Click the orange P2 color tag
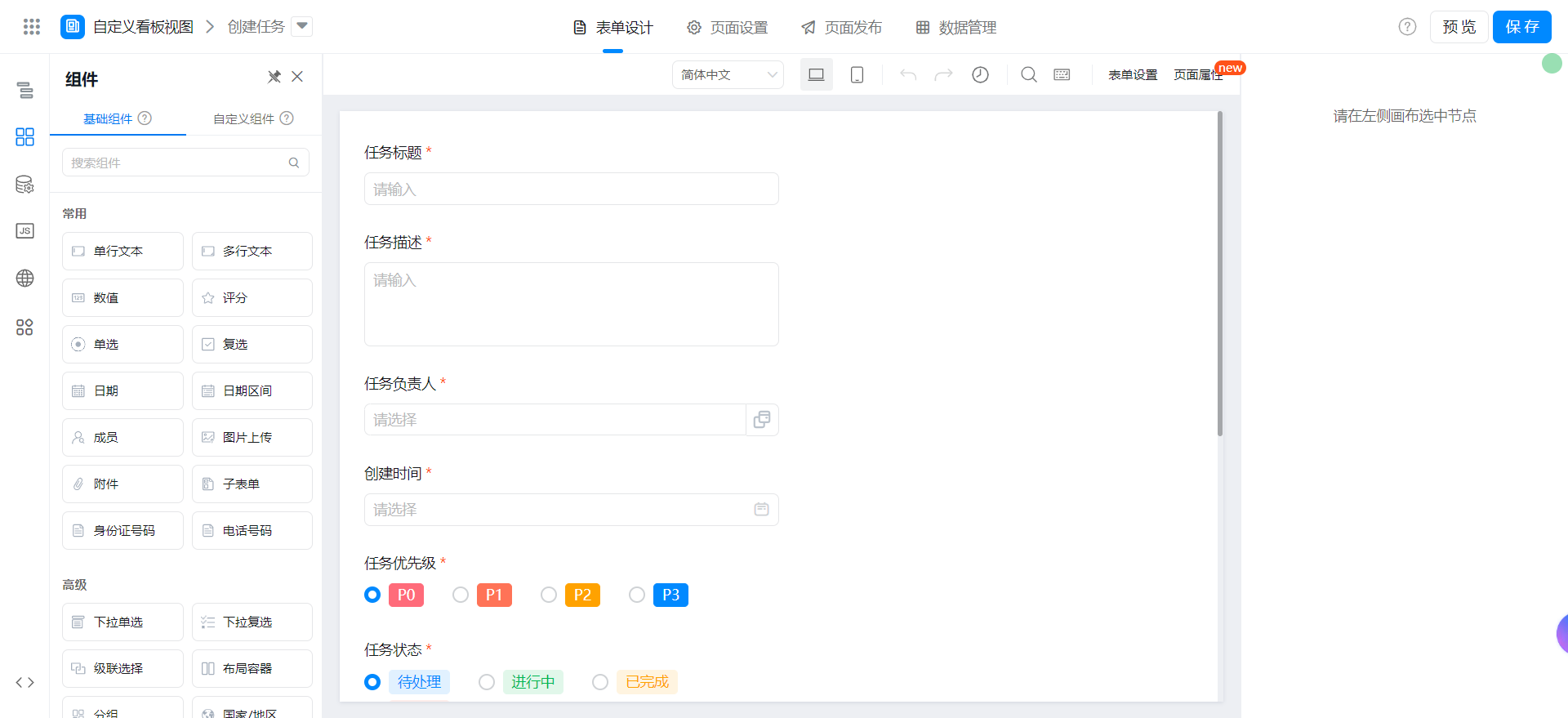Image resolution: width=1568 pixels, height=718 pixels. coord(582,595)
